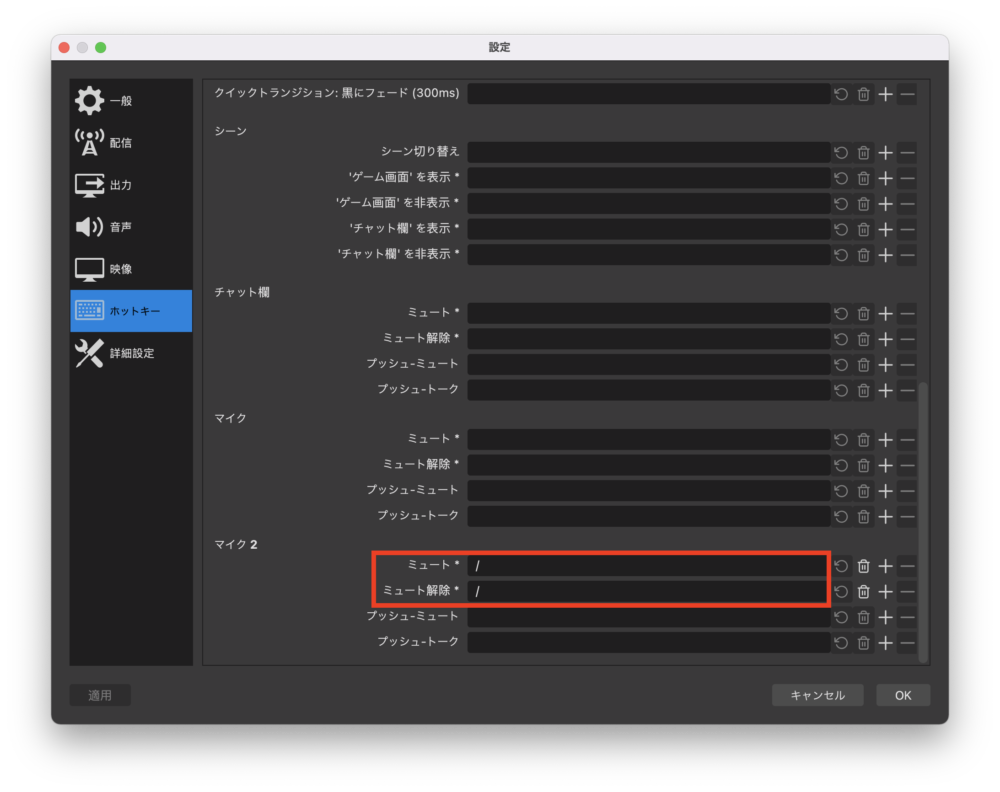The image size is (1000, 792).
Task: Open the 配信 stream settings section
Action: (131, 143)
